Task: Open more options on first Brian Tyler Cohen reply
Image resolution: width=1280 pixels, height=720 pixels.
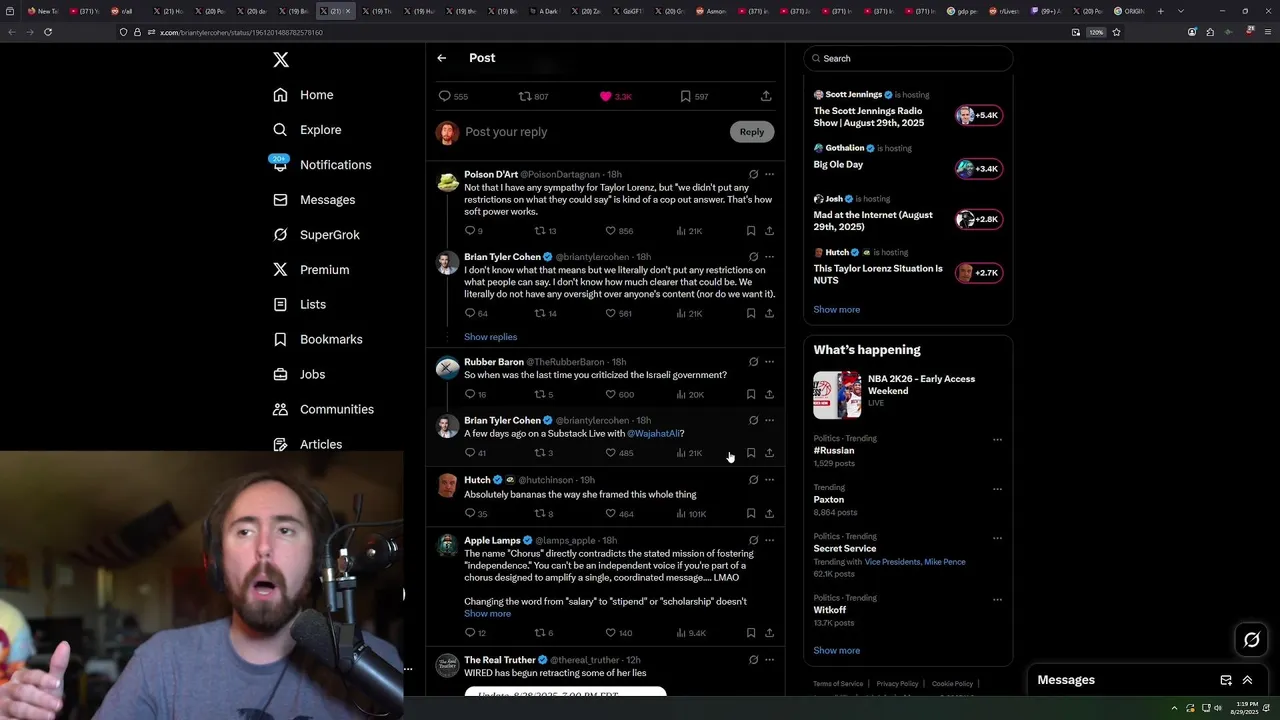Action: pyautogui.click(x=769, y=257)
